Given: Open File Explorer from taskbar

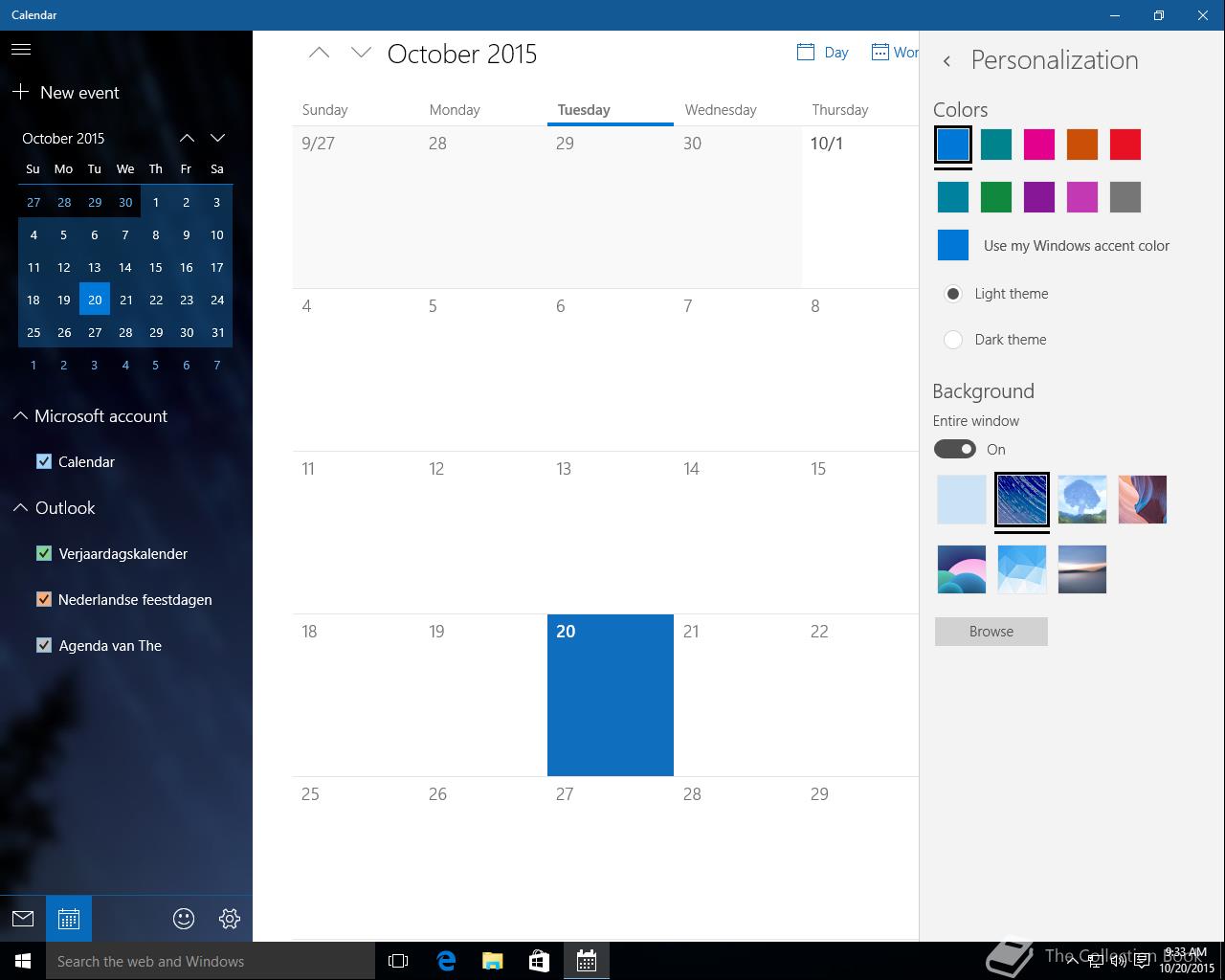Looking at the screenshot, I should (493, 961).
